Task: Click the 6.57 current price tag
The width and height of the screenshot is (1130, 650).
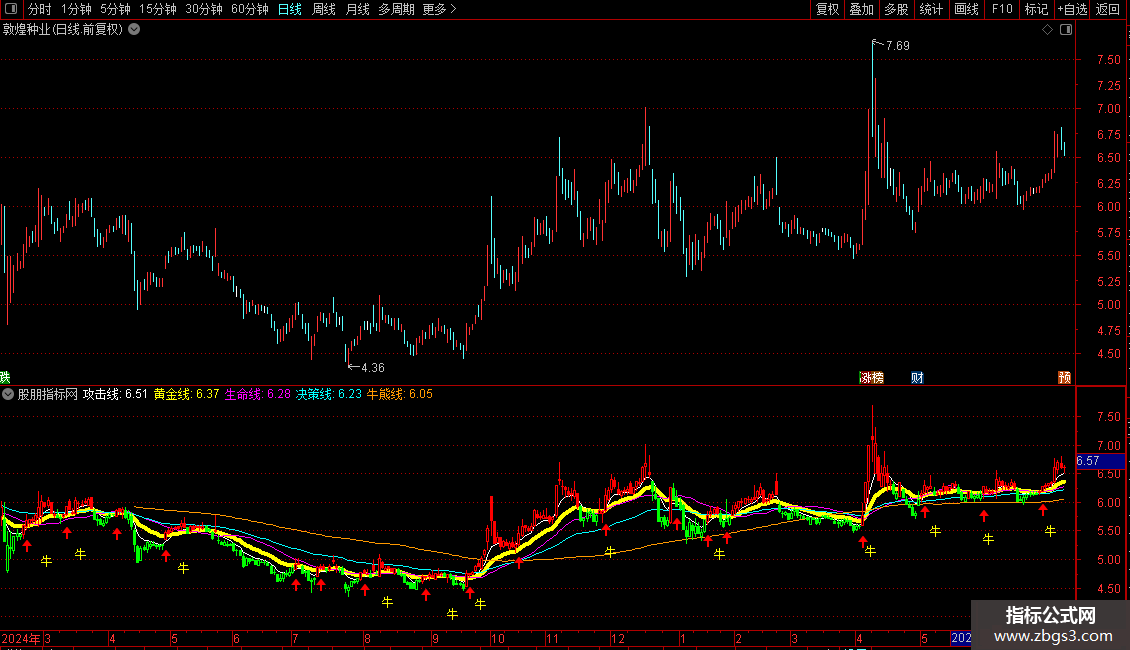Action: (x=1099, y=460)
